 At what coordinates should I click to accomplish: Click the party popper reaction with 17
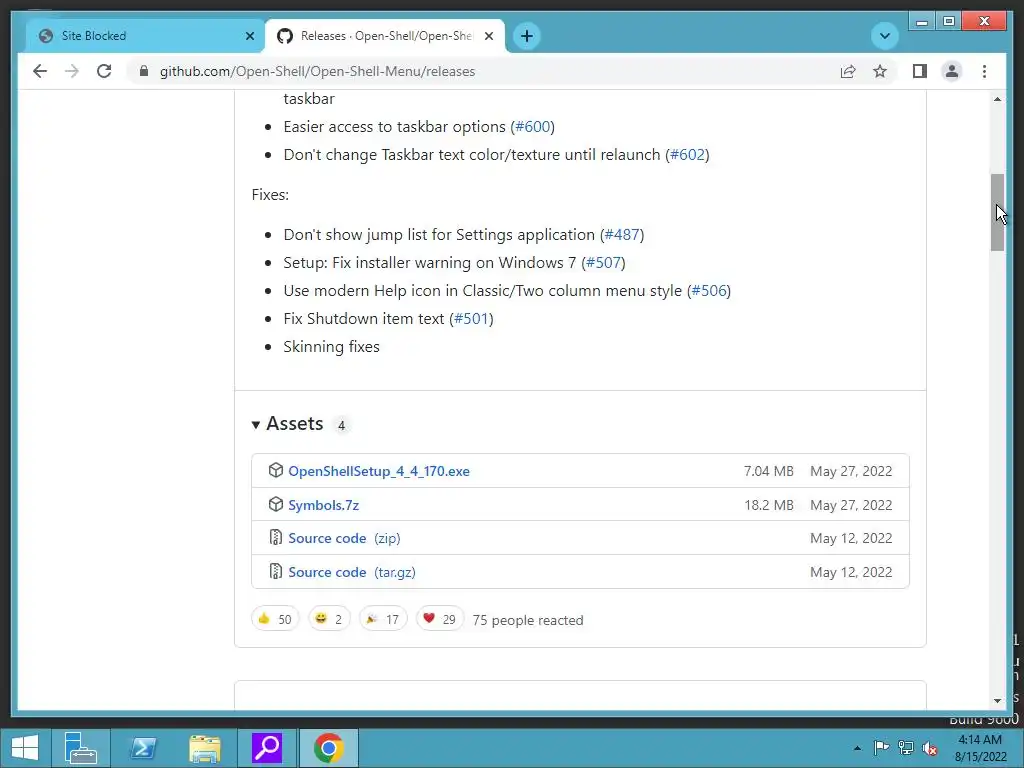pyautogui.click(x=383, y=619)
